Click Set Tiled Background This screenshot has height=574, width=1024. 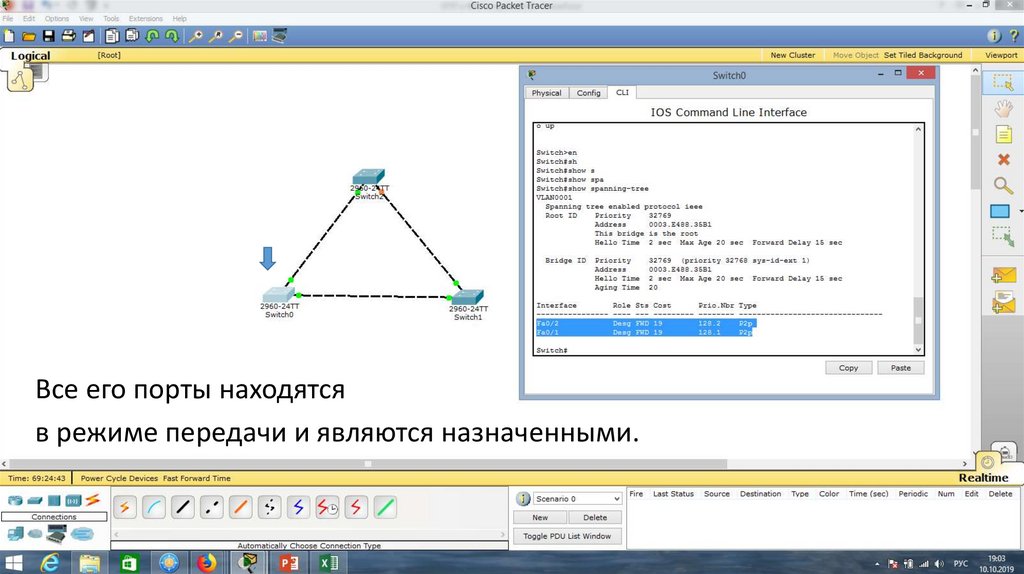[x=923, y=55]
